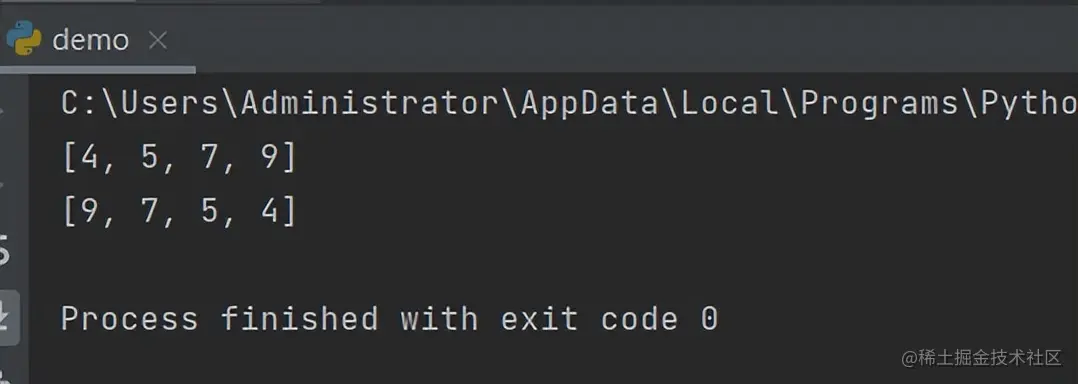Viewport: 1078px width, 384px height.
Task: Click the exit code 0 number
Action: click(x=709, y=319)
